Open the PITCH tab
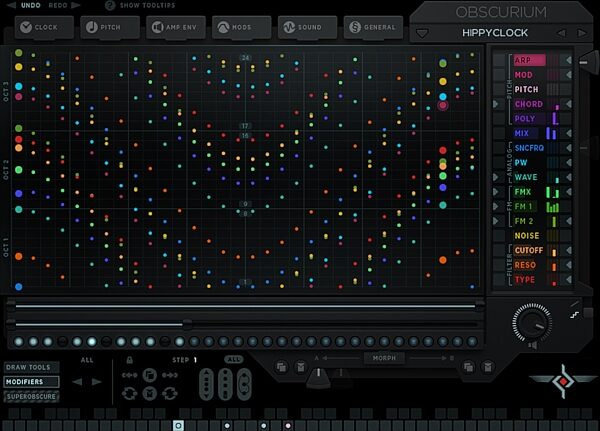This screenshot has height=431, width=600. 110,27
